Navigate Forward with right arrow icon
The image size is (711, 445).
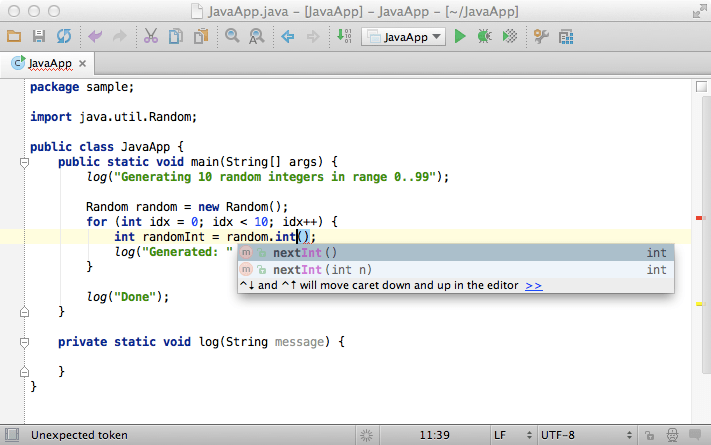coord(313,36)
